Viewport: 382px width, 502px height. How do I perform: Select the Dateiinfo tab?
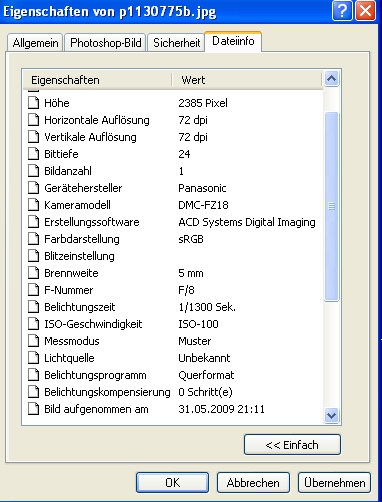tap(233, 41)
